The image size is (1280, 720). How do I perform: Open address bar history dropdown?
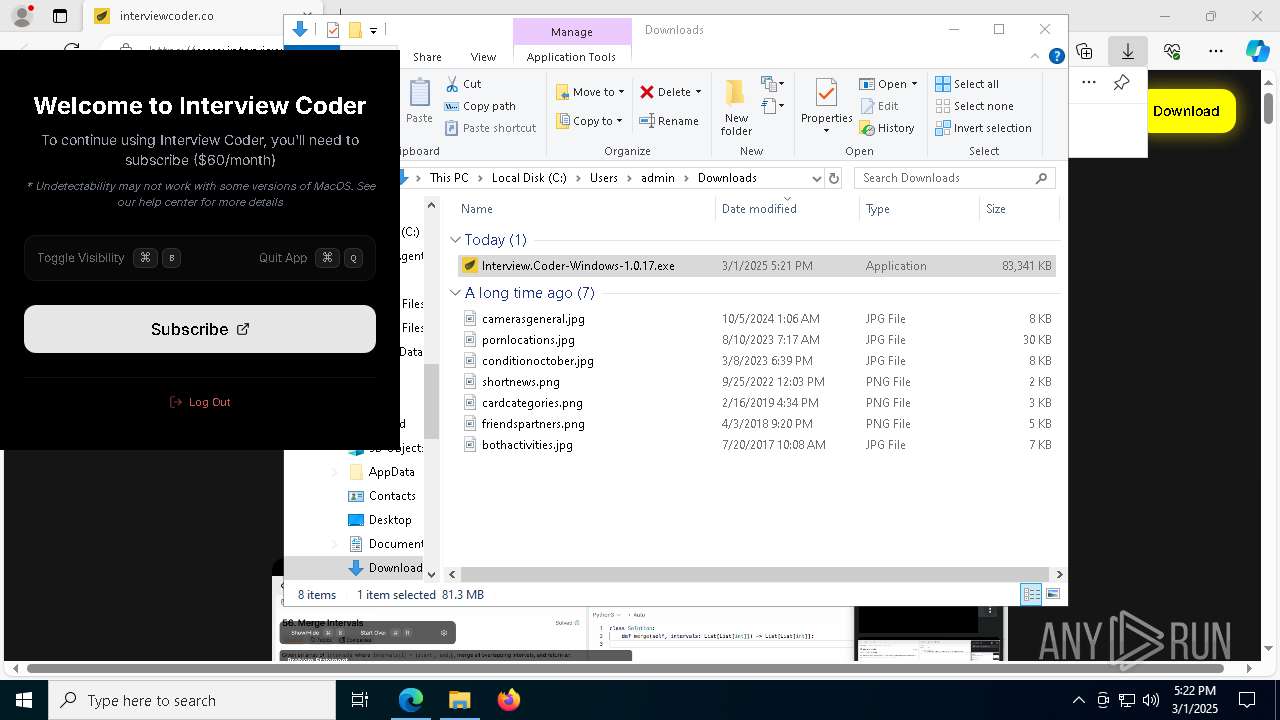[816, 178]
